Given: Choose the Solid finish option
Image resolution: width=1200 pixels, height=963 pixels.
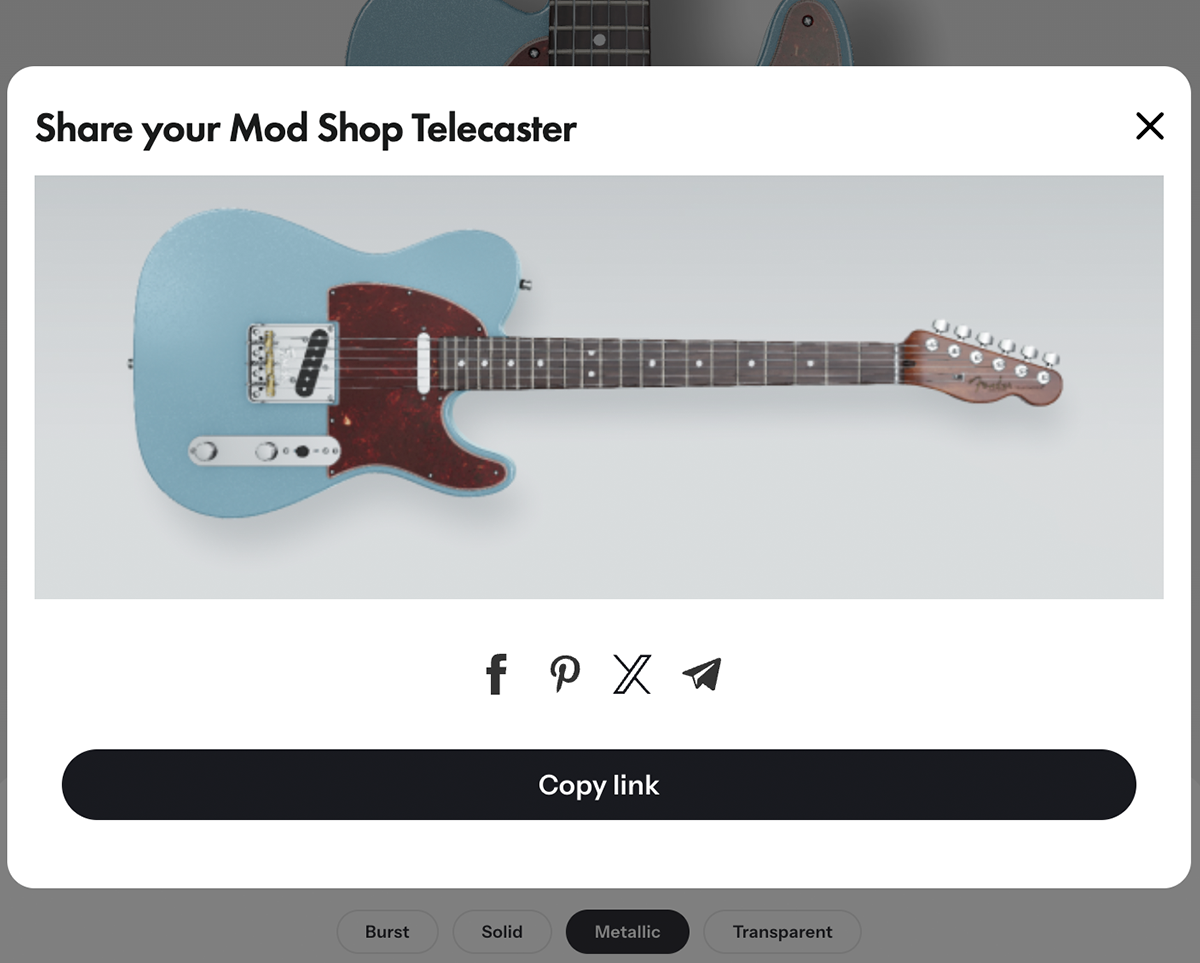Looking at the screenshot, I should click(502, 932).
